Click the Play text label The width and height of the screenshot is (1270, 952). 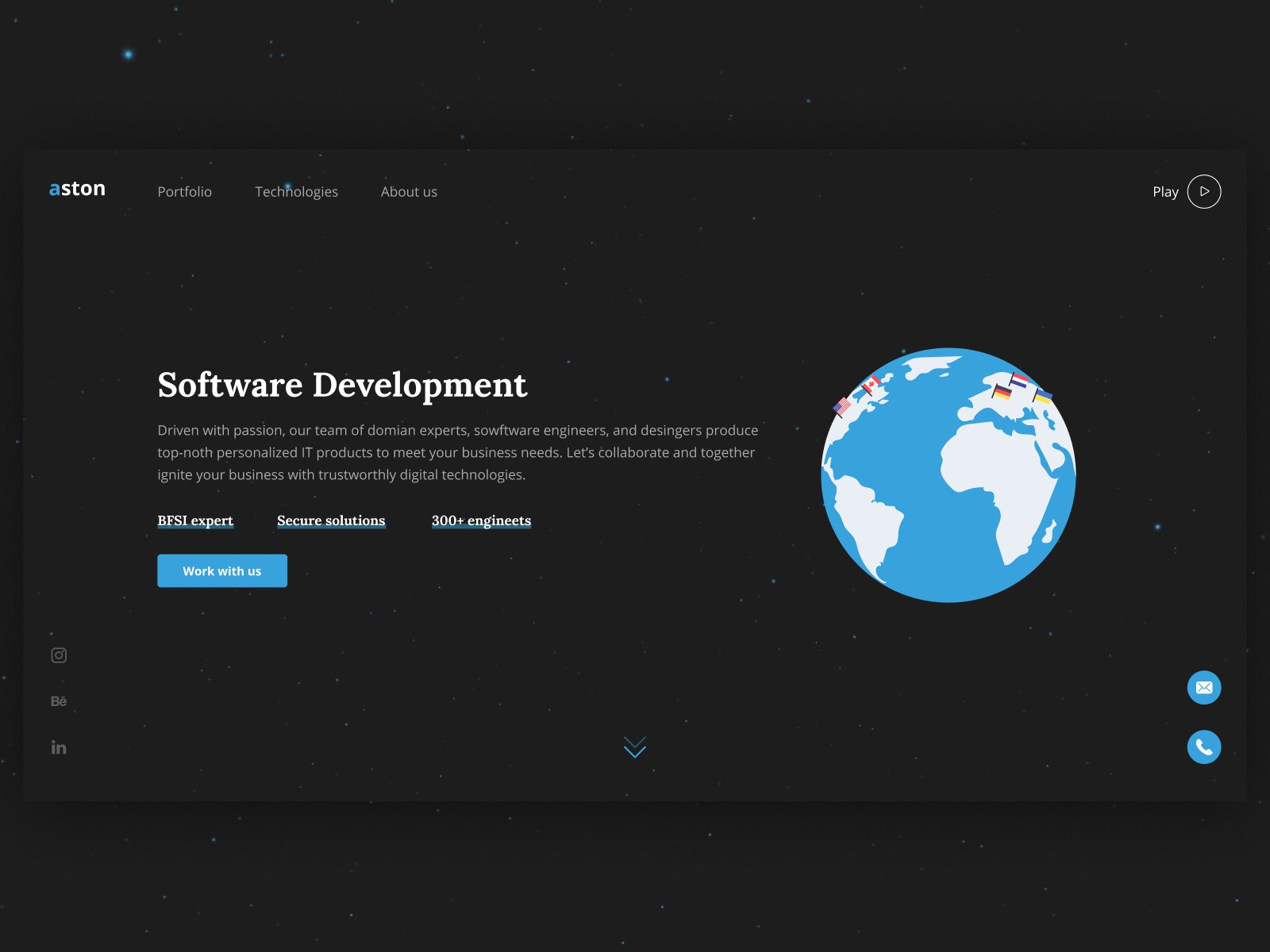point(1165,192)
